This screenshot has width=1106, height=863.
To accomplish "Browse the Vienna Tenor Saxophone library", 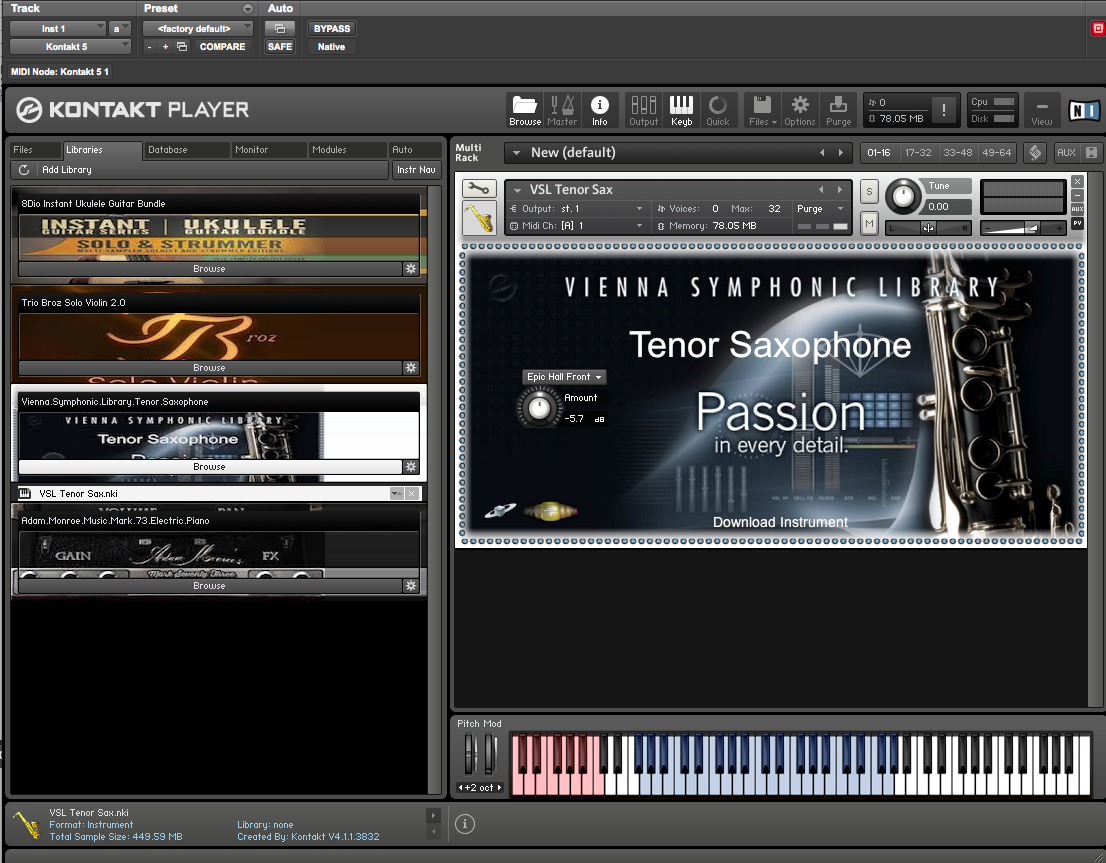I will pos(210,466).
